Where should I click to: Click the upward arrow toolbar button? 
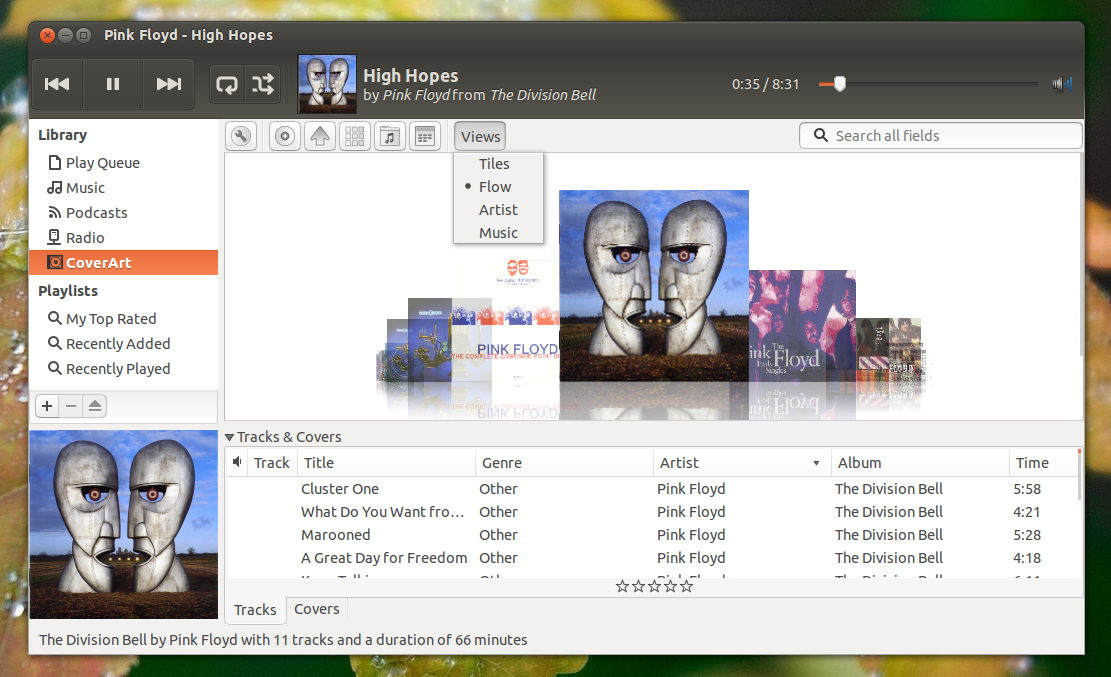tap(320, 136)
